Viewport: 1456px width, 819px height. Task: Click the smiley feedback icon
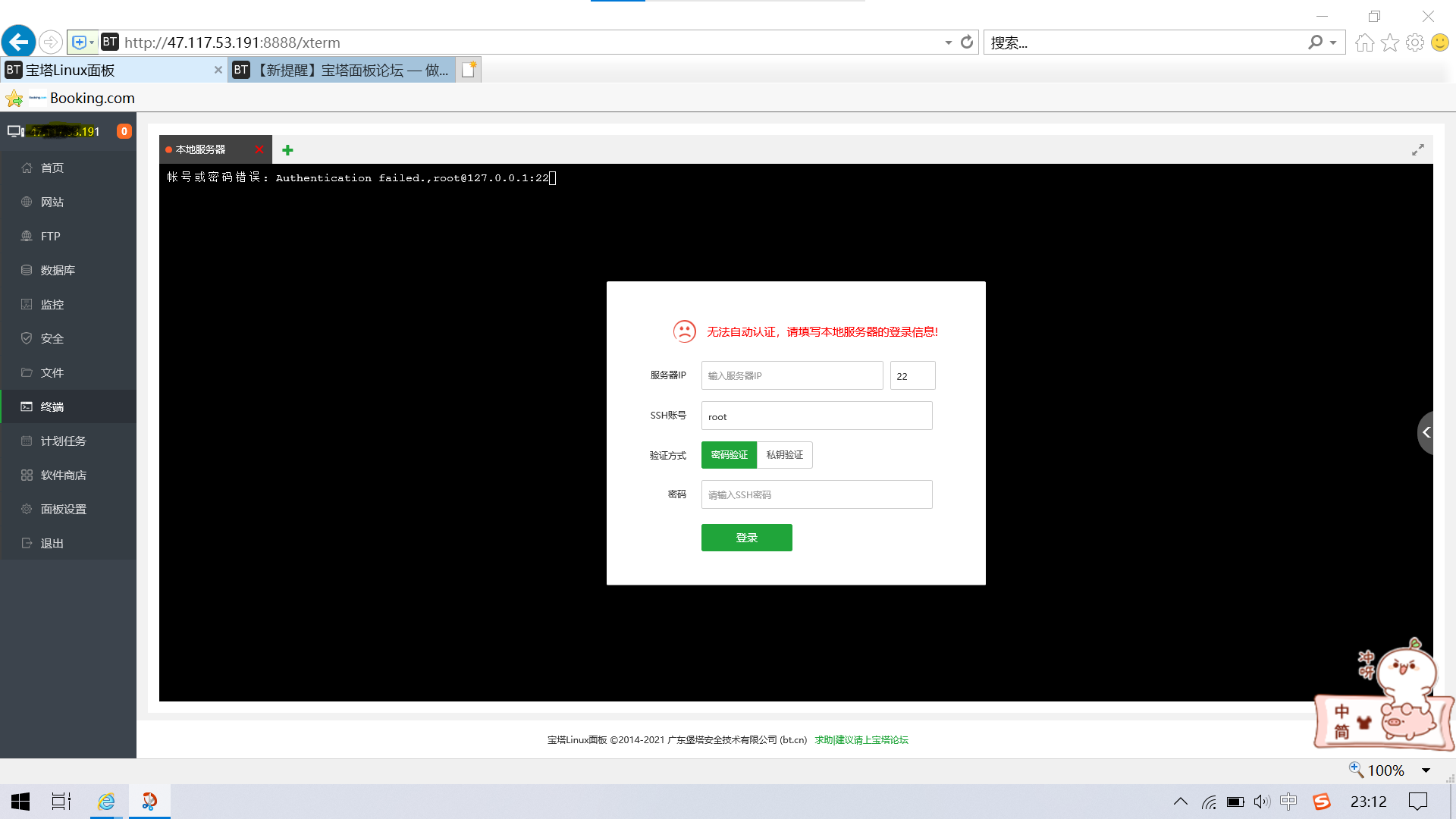tap(1440, 42)
